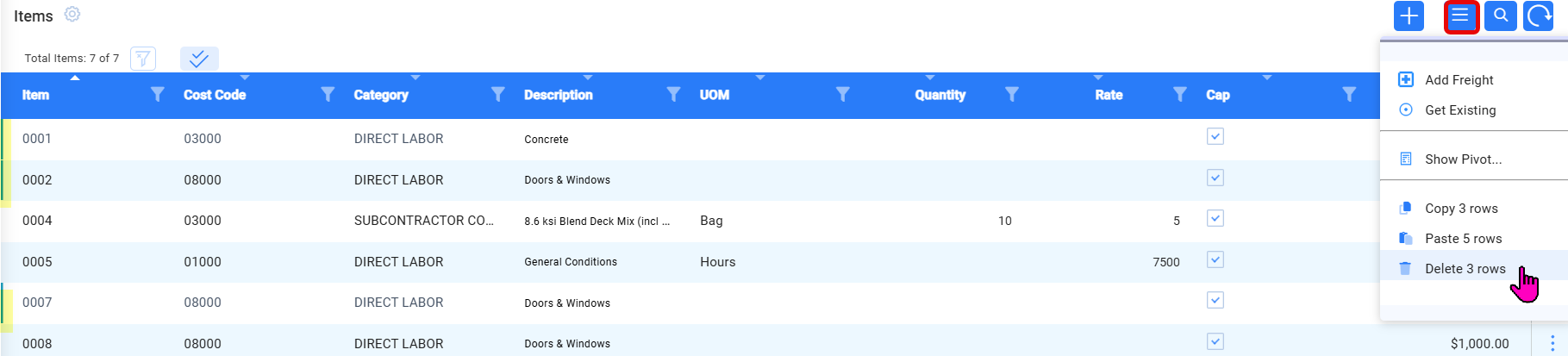
Task: Sort by Category column header
Action: pyautogui.click(x=381, y=95)
